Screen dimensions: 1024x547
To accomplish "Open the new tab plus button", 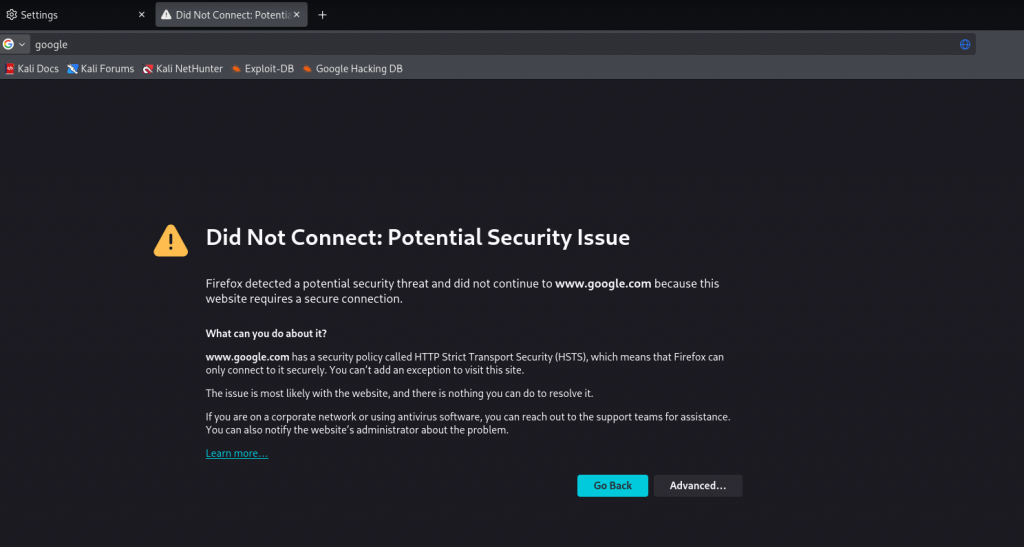I will pyautogui.click(x=322, y=15).
